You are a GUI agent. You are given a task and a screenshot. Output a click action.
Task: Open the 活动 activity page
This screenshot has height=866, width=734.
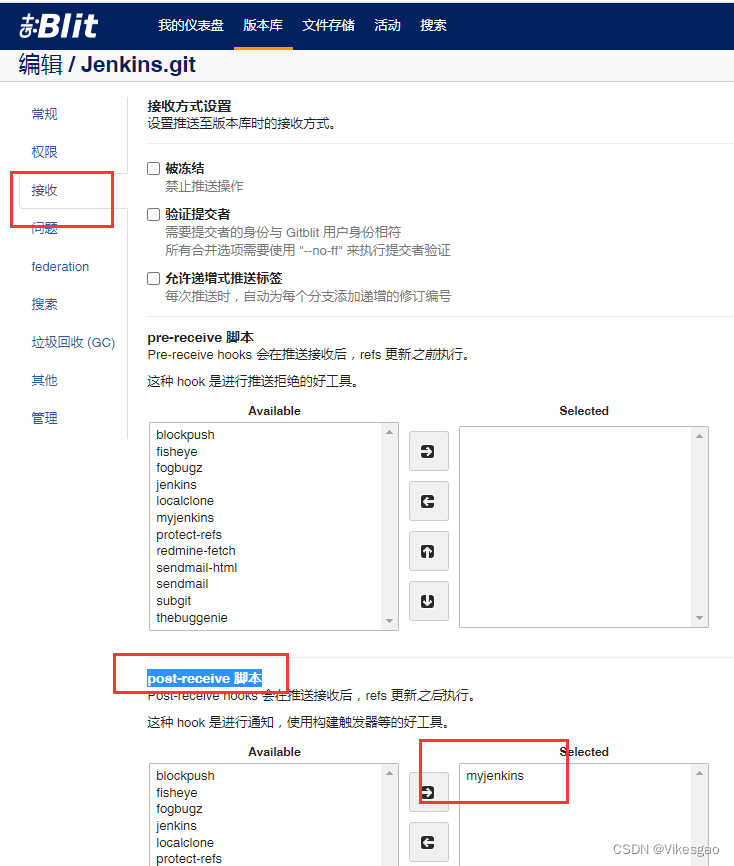pyautogui.click(x=387, y=25)
